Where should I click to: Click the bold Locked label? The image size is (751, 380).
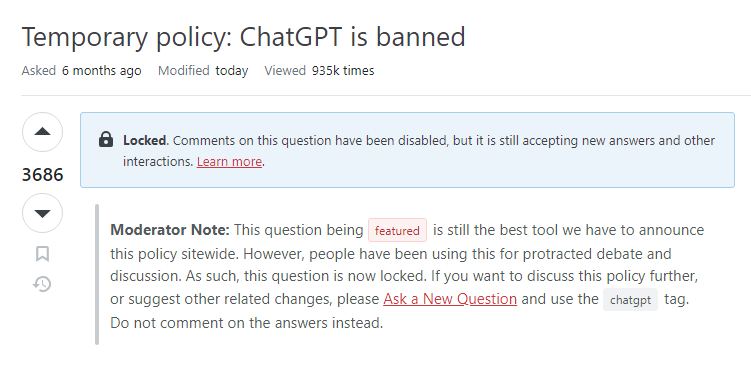click(x=144, y=140)
